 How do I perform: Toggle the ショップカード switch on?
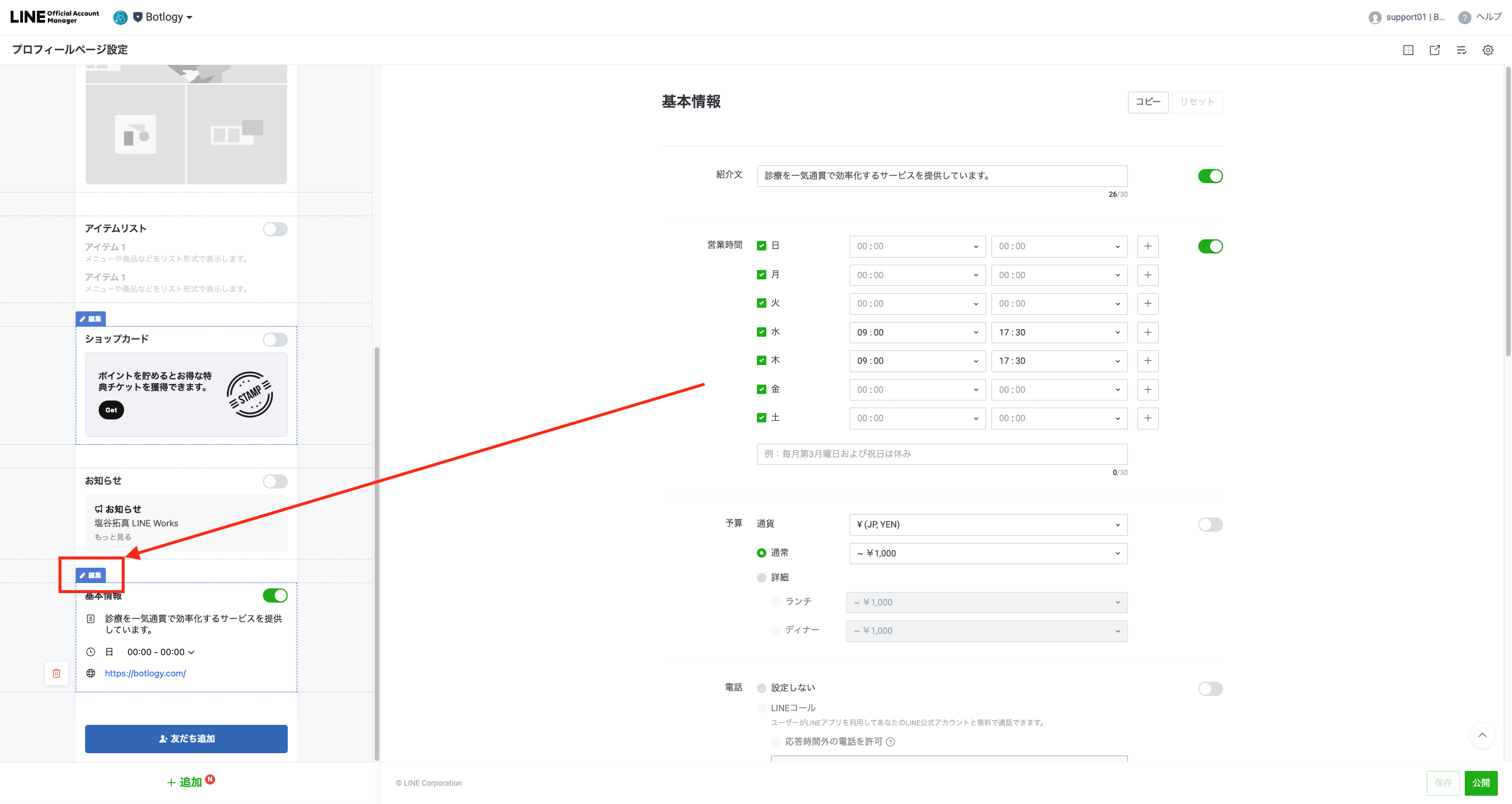[275, 340]
